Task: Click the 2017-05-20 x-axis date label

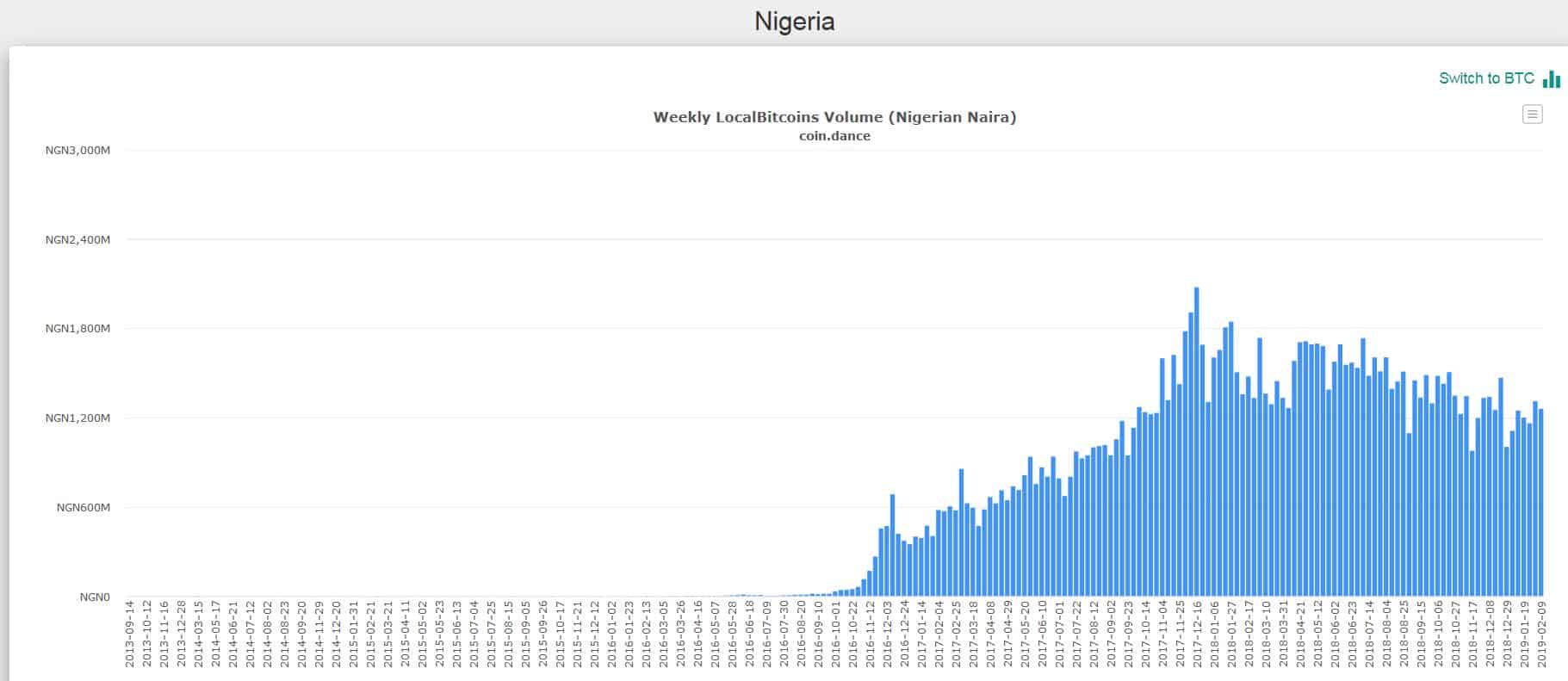Action: [x=1025, y=634]
